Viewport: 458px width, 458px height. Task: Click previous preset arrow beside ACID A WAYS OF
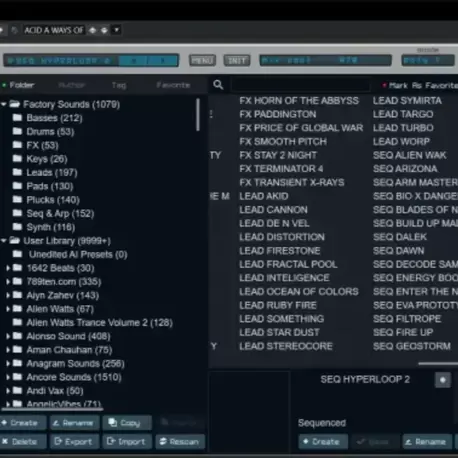(93, 30)
